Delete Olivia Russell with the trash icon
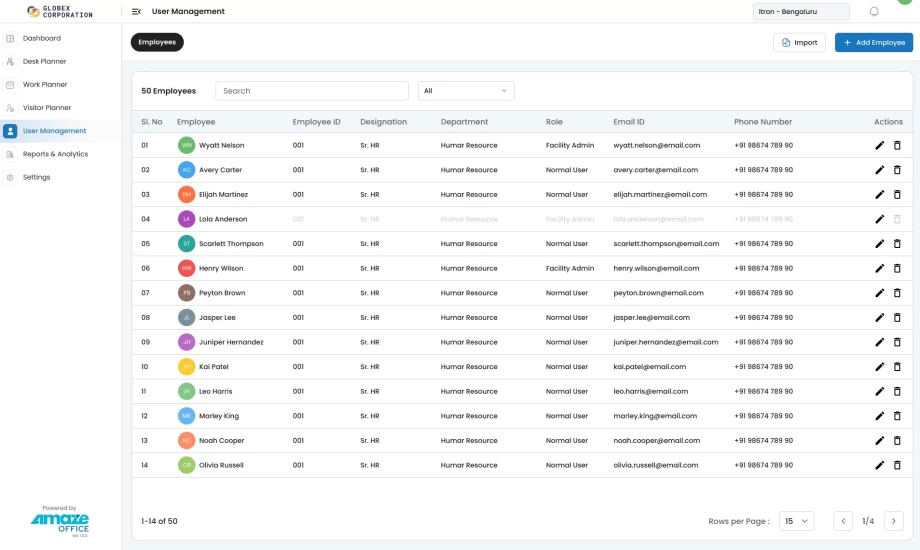The image size is (920, 550). coord(897,465)
